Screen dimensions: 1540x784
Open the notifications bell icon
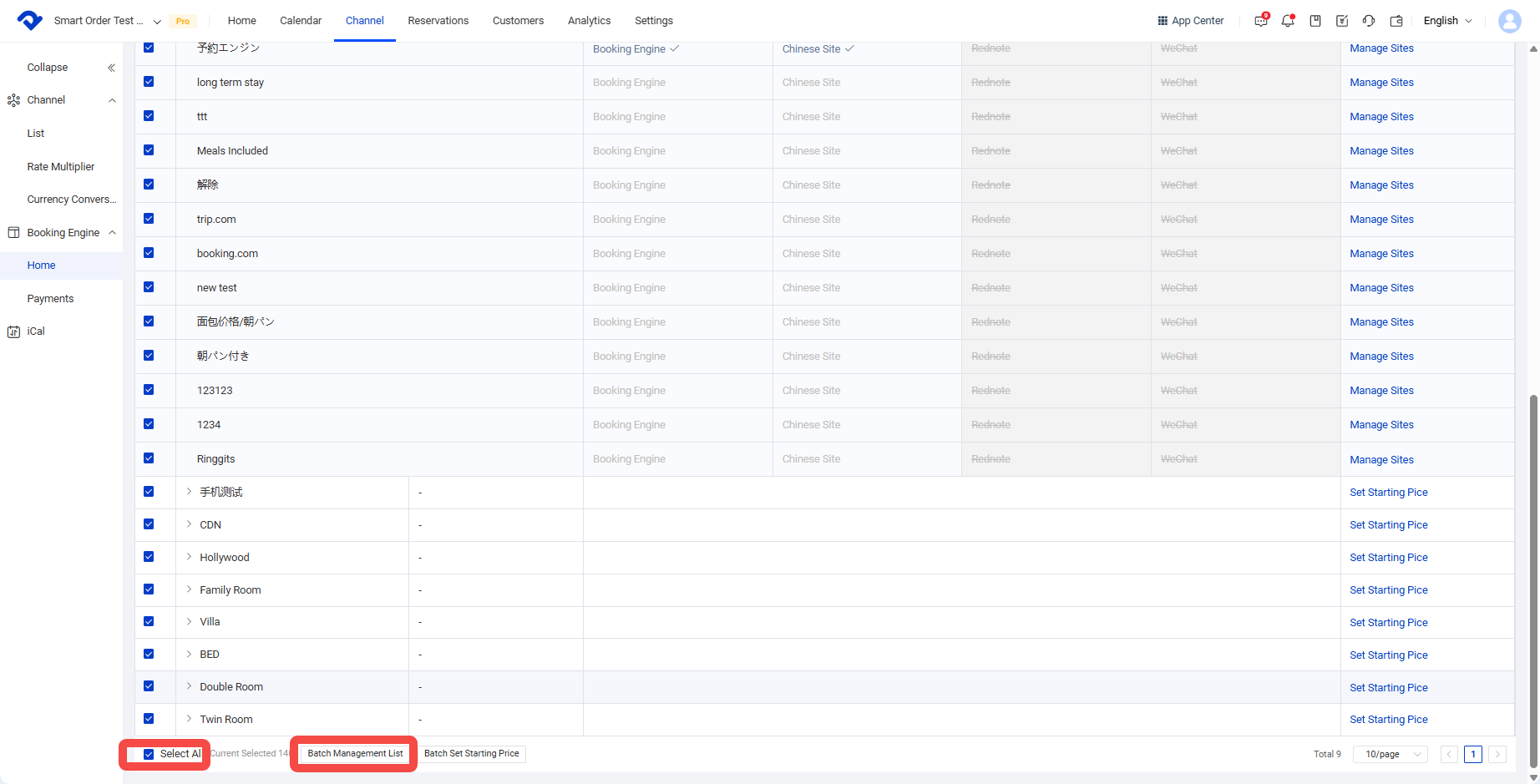(x=1288, y=21)
